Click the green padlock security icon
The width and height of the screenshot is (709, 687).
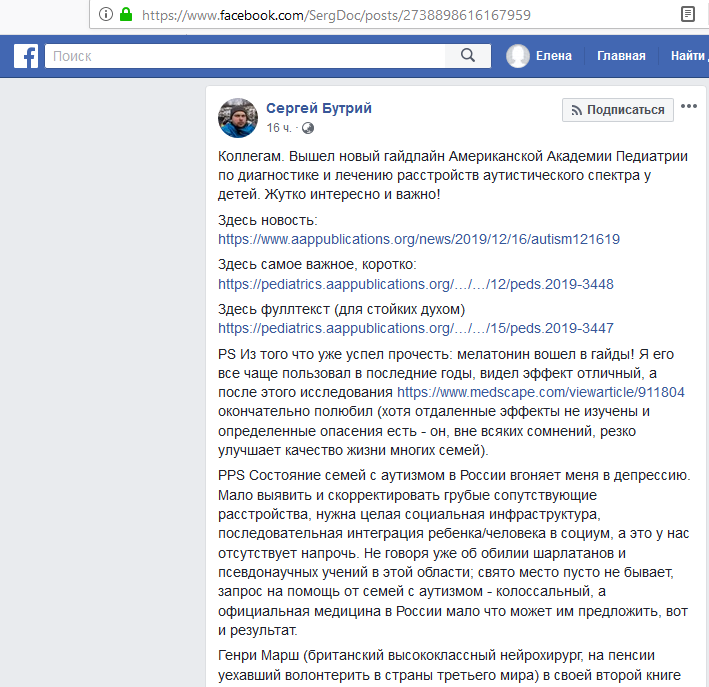[126, 14]
